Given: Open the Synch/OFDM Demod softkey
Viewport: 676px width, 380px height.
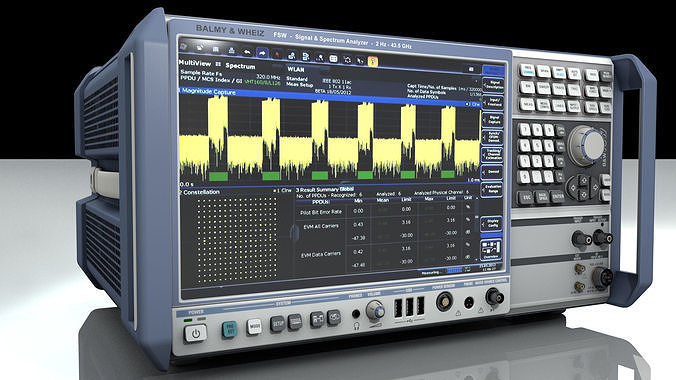Looking at the screenshot, I should (492, 137).
